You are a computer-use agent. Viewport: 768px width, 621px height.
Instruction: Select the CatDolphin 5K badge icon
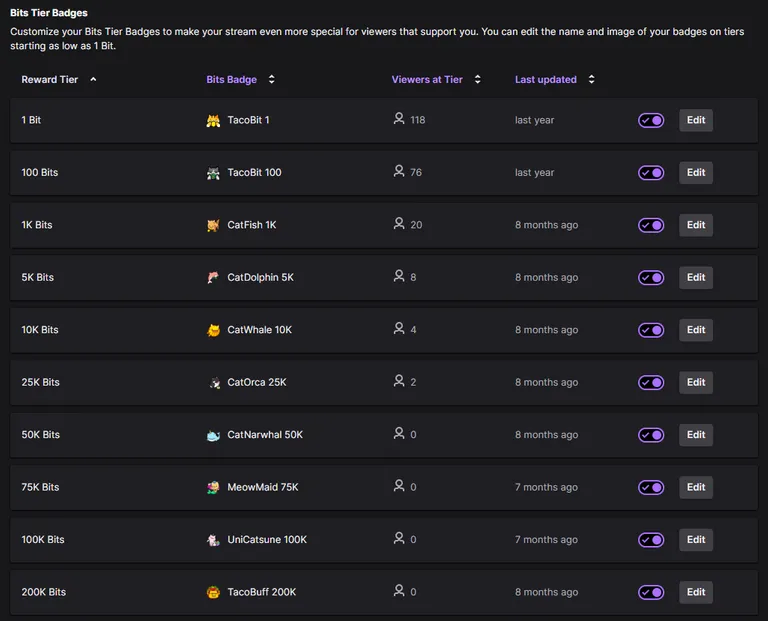(213, 278)
